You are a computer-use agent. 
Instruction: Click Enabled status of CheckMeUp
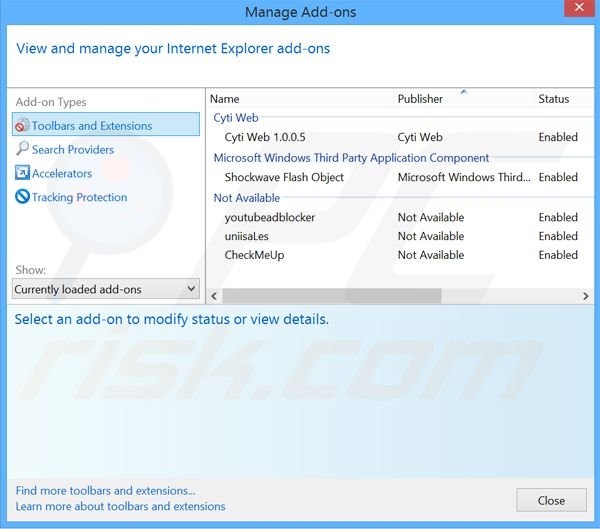(558, 255)
